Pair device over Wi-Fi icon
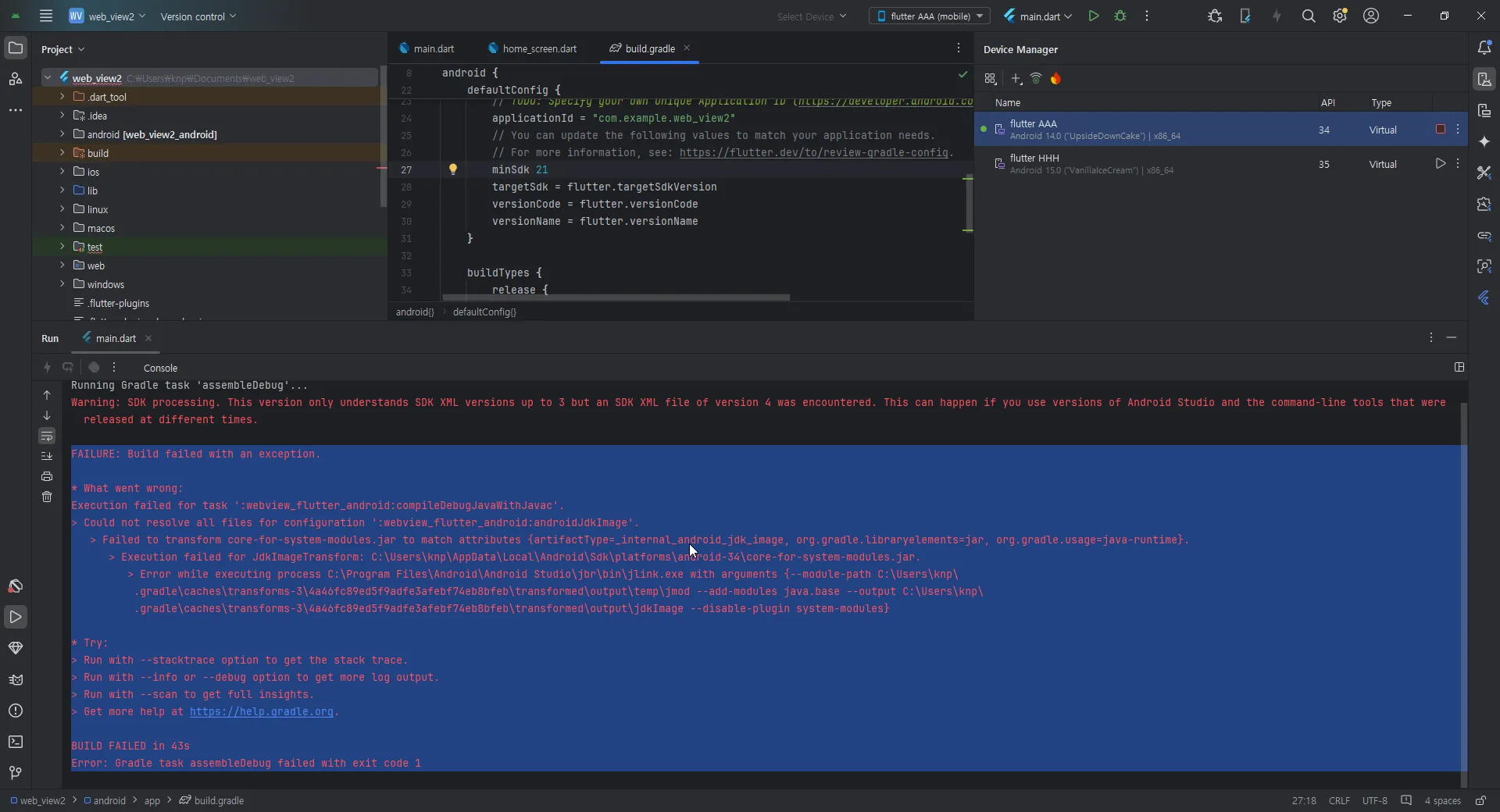The height and width of the screenshot is (812, 1500). (1036, 78)
